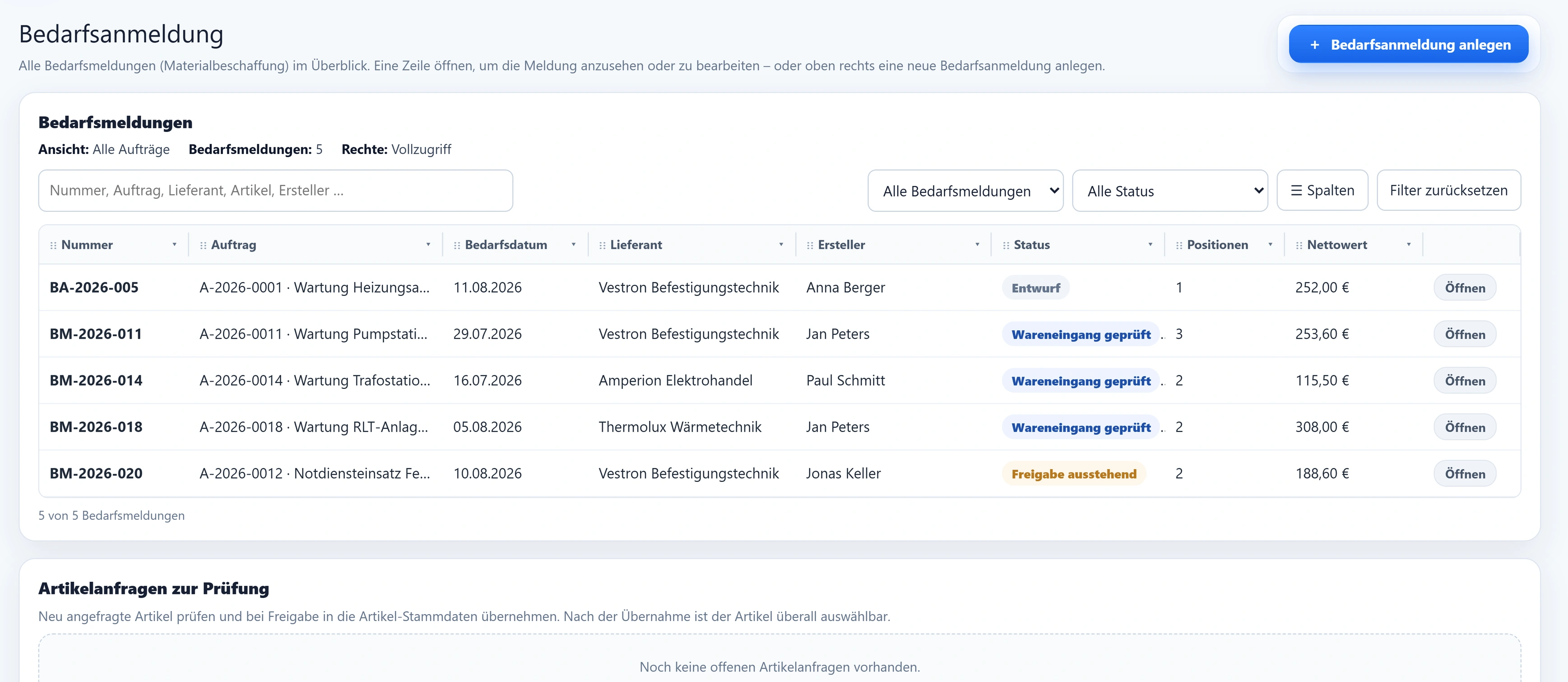The image size is (1568, 682).
Task: Click the drag handle of the Nummer column
Action: (x=54, y=245)
